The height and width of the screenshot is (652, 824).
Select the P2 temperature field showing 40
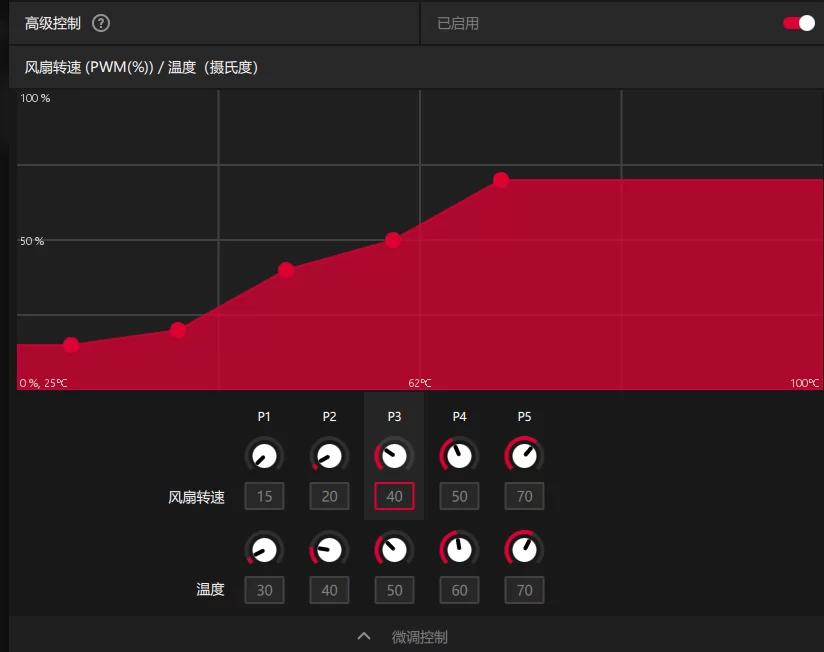[329, 590]
